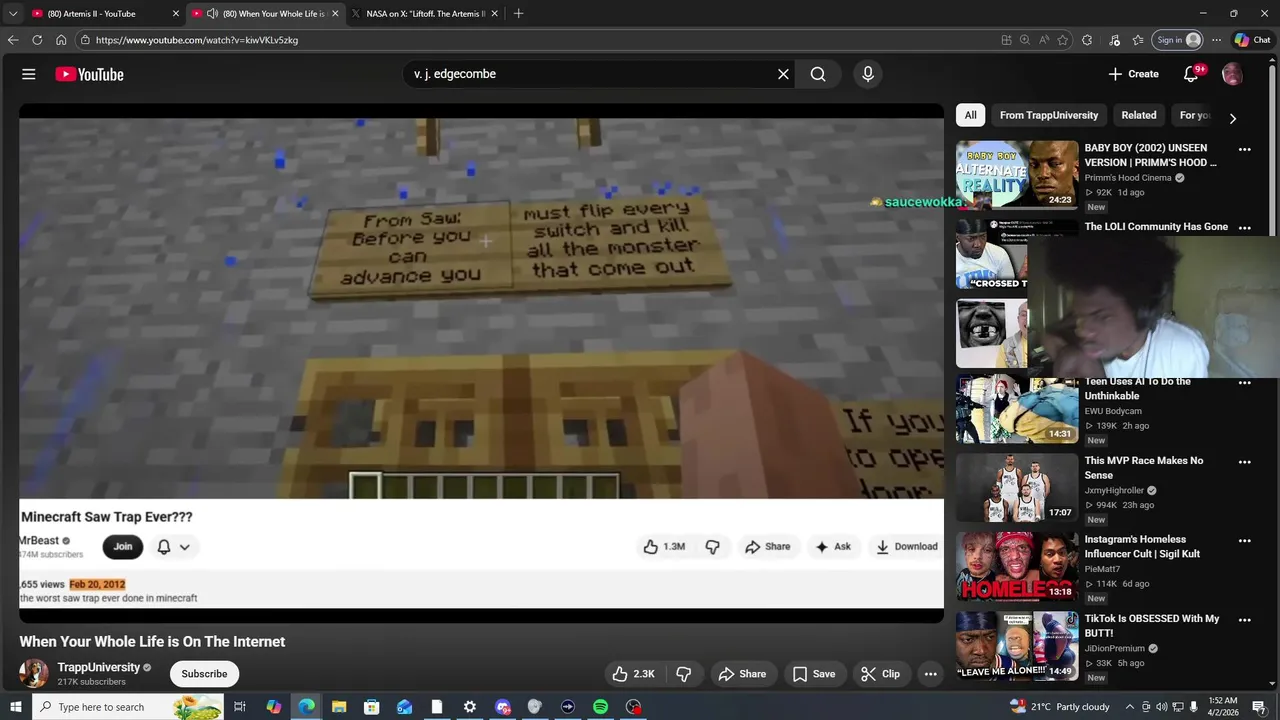
Task: Open options for Instagram's Homeless Influencer video
Action: point(1245,541)
